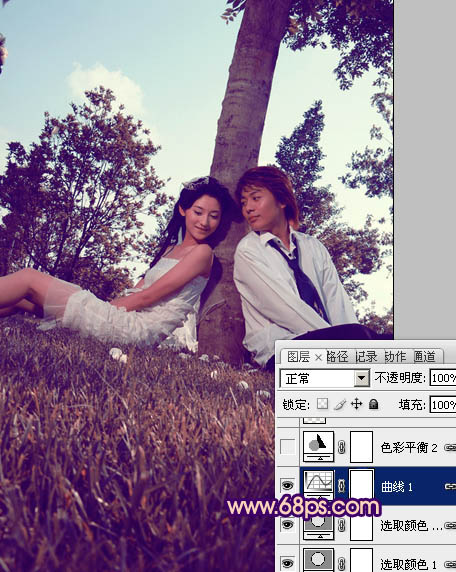Switch to the 通道 tab

pyautogui.click(x=425, y=356)
